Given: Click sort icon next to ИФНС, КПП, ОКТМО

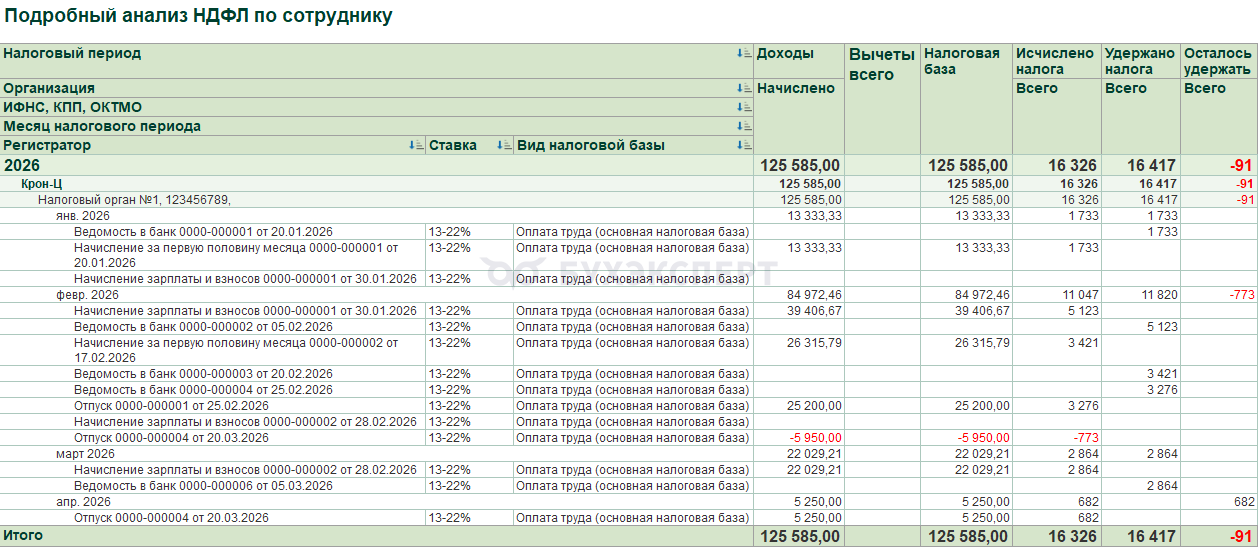Looking at the screenshot, I should (x=743, y=108).
